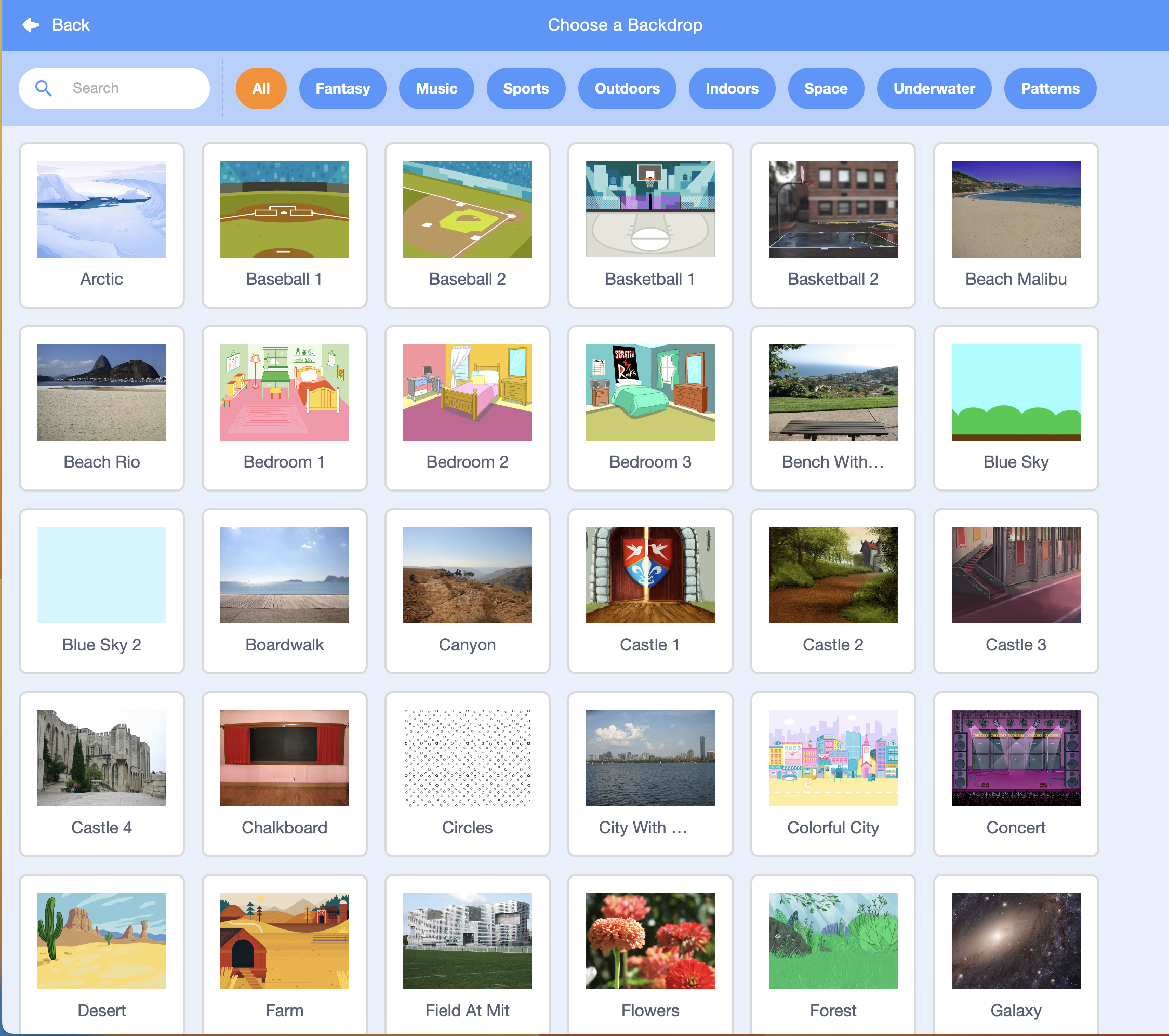The height and width of the screenshot is (1036, 1169).
Task: Select the Concert stage backdrop
Action: 1016,774
